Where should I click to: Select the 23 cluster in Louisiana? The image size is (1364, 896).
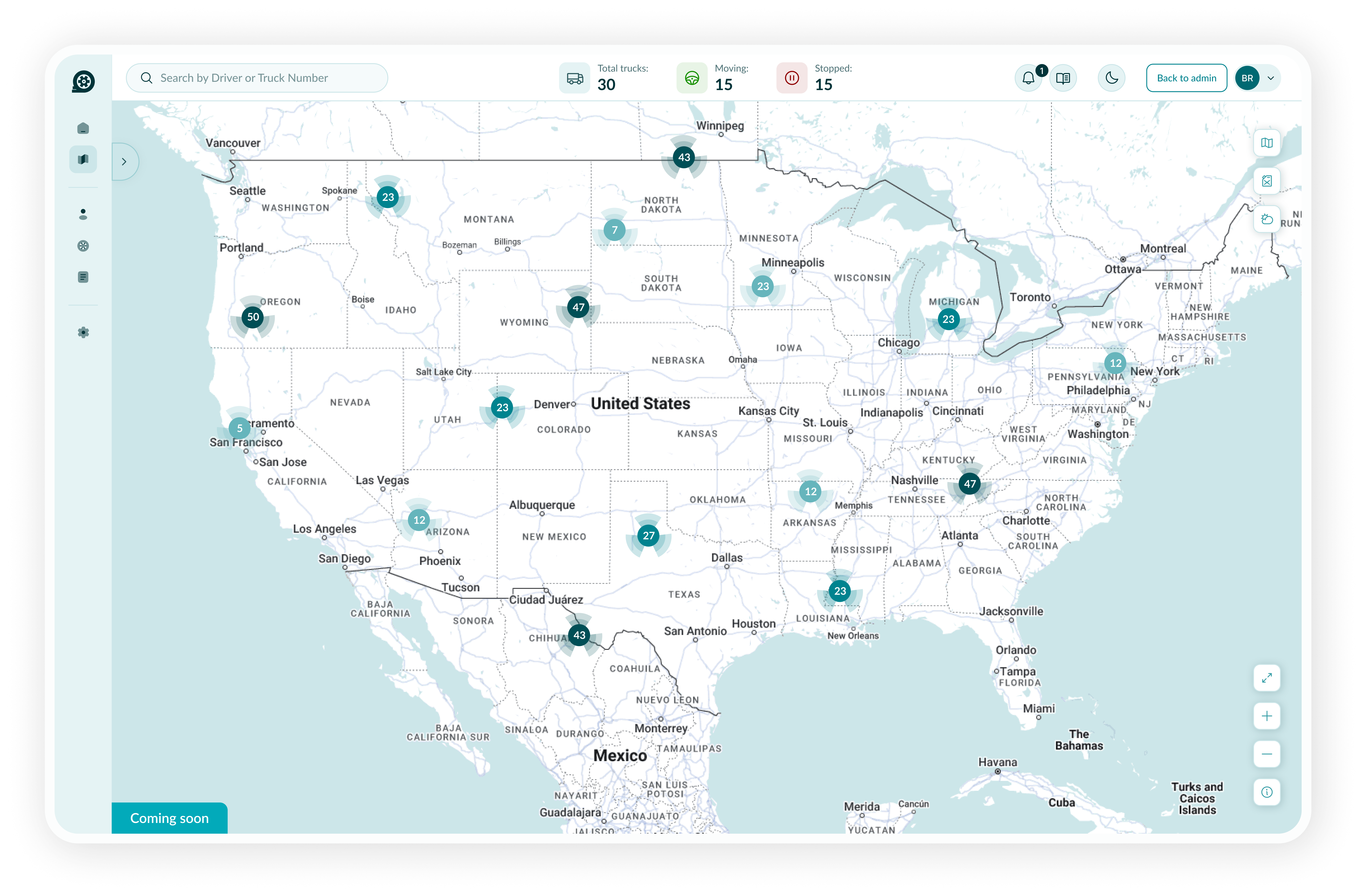pyautogui.click(x=840, y=591)
